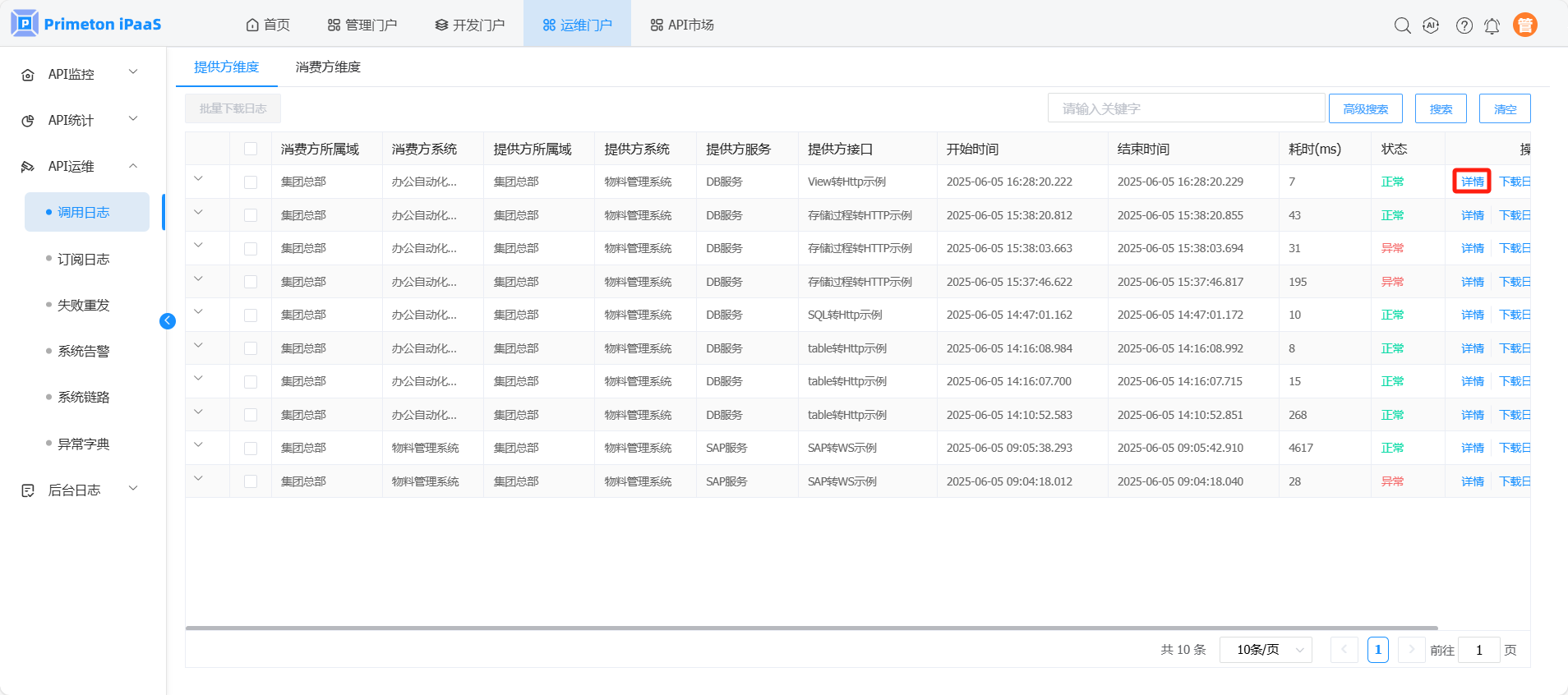Click the Primeton iPaaS logo

[86, 24]
